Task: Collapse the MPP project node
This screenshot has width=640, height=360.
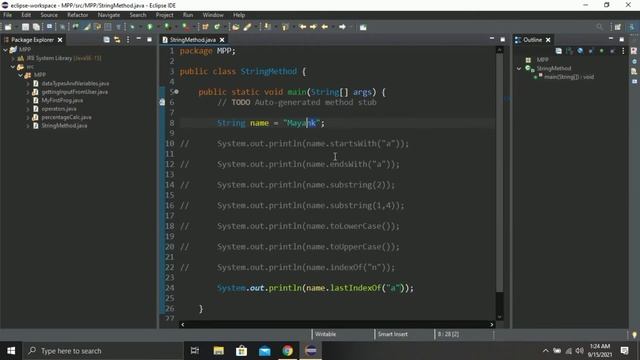Action: (x=6, y=49)
